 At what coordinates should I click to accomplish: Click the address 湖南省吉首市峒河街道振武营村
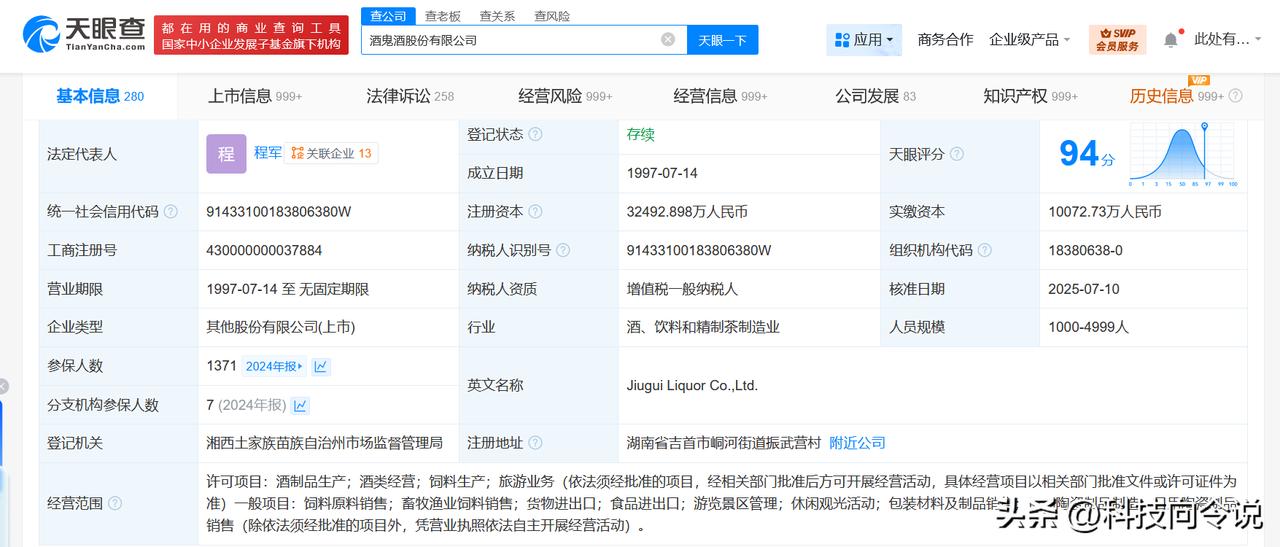(x=724, y=443)
